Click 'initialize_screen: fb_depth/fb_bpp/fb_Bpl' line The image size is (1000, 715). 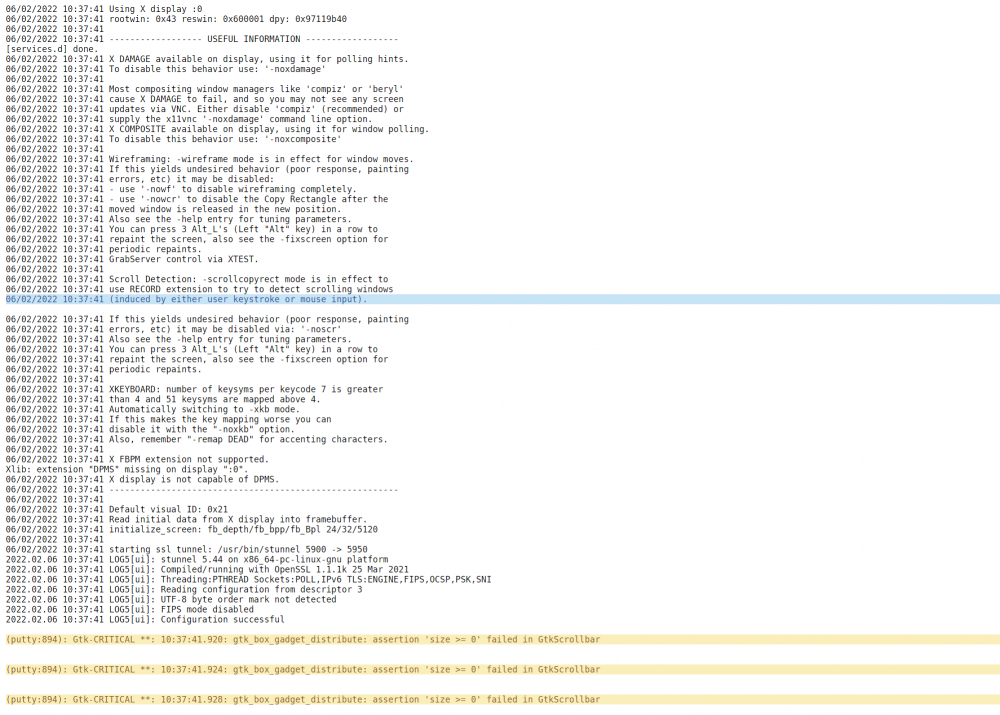click(191, 529)
